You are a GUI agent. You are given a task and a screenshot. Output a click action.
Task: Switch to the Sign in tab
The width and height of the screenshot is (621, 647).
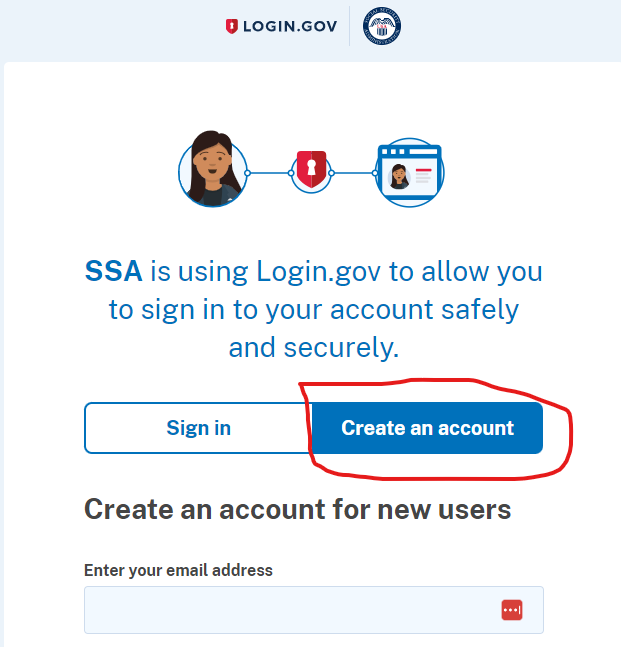click(198, 428)
